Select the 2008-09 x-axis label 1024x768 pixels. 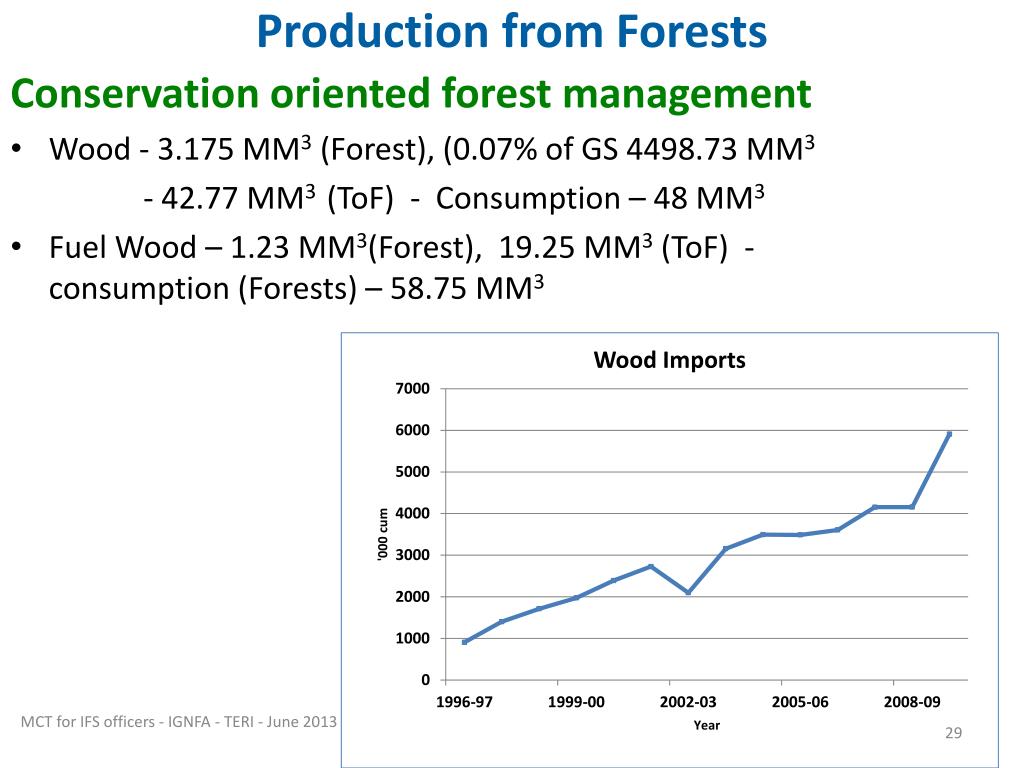tap(912, 702)
